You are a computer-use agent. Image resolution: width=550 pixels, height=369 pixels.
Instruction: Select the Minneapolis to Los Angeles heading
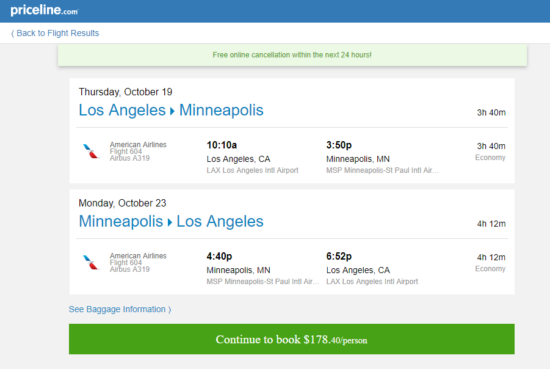(x=171, y=221)
